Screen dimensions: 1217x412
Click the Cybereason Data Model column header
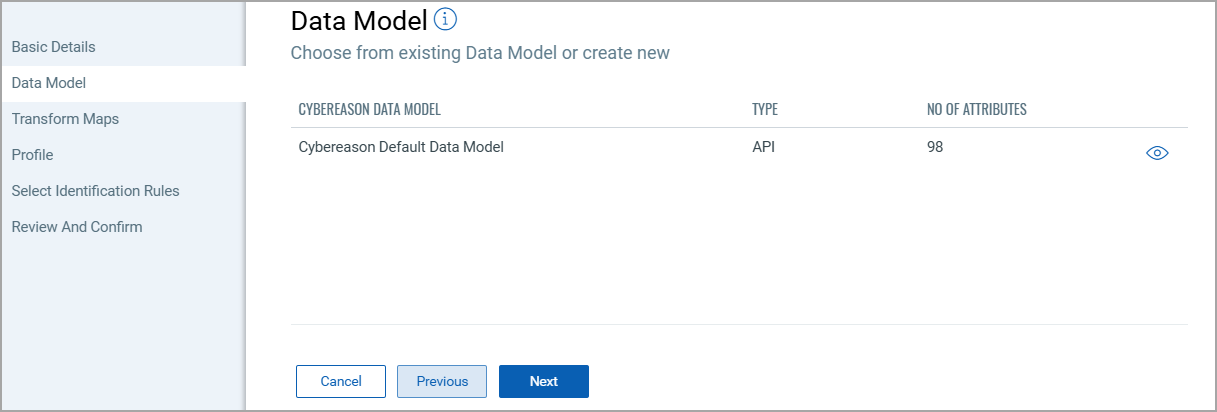[370, 109]
